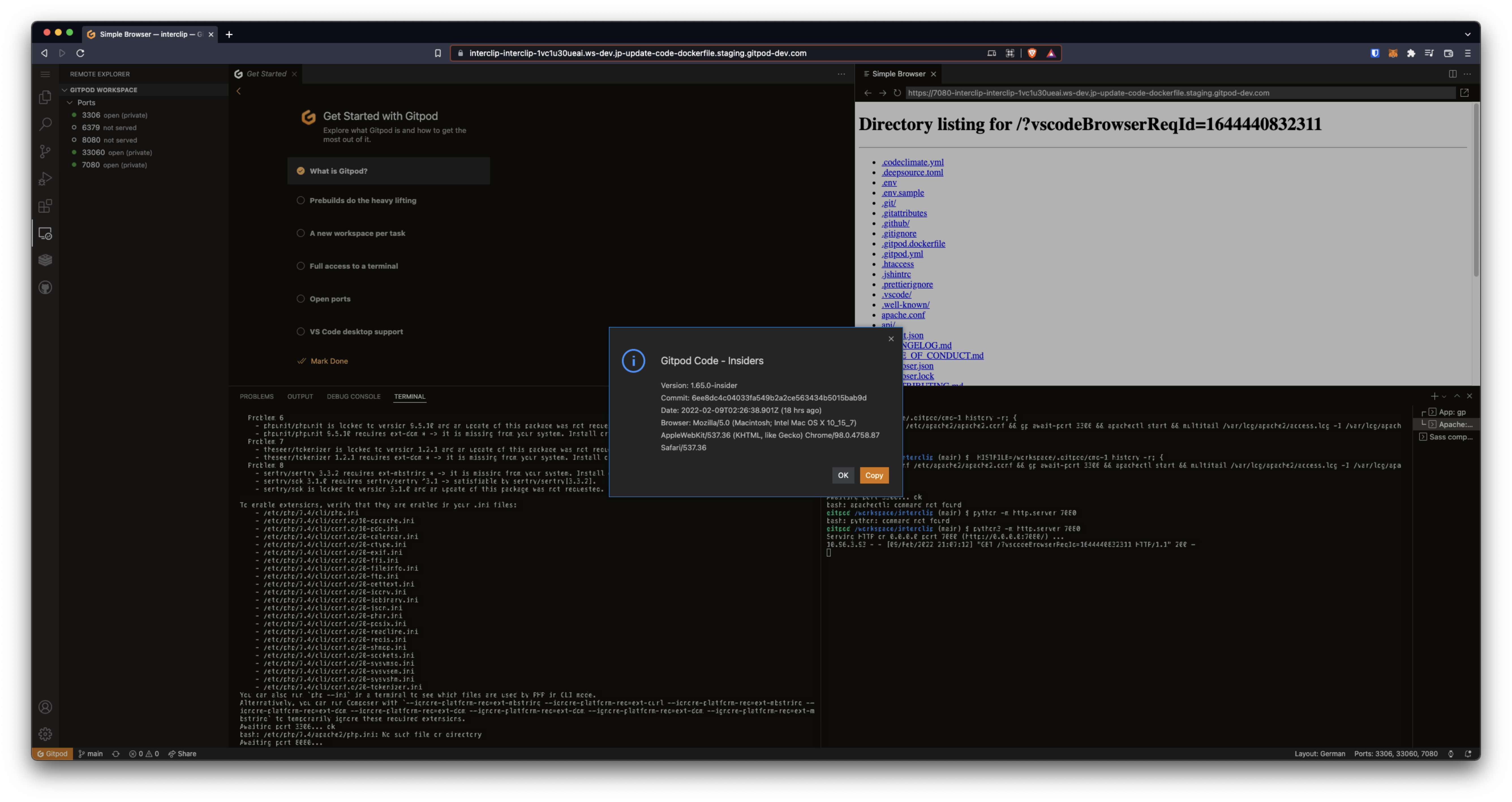Image resolution: width=1512 pixels, height=802 pixels.
Task: Click OK in the Gitpod Code dialog
Action: point(843,475)
